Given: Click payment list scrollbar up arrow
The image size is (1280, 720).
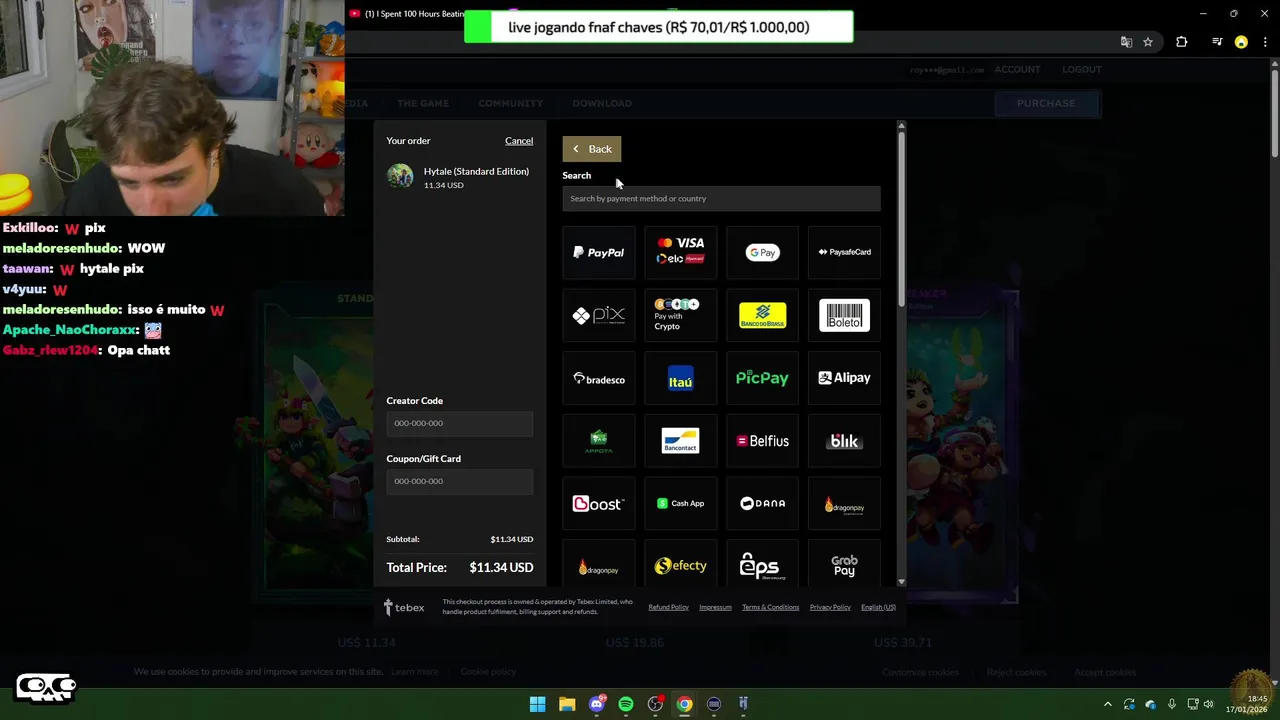Looking at the screenshot, I should point(901,126).
